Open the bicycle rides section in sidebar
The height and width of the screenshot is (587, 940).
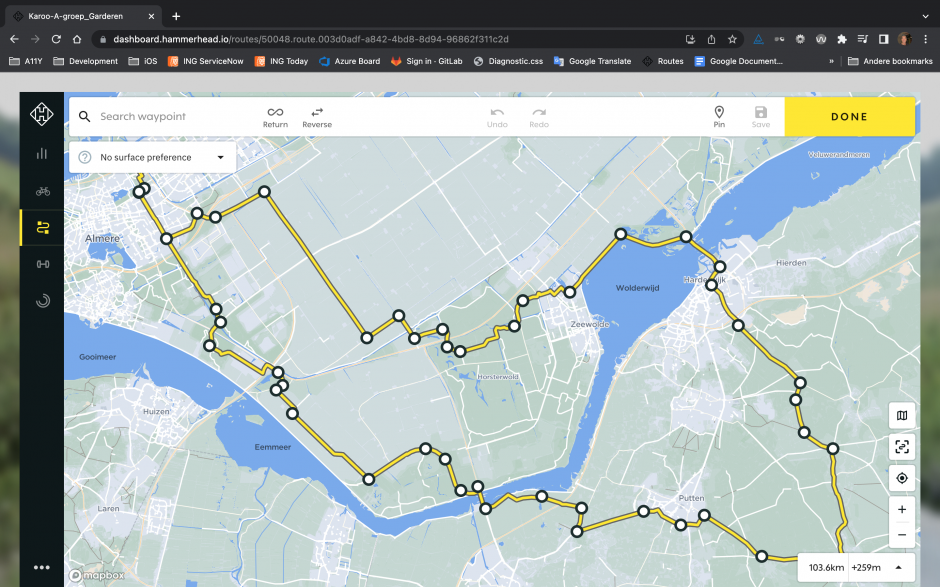(42, 190)
